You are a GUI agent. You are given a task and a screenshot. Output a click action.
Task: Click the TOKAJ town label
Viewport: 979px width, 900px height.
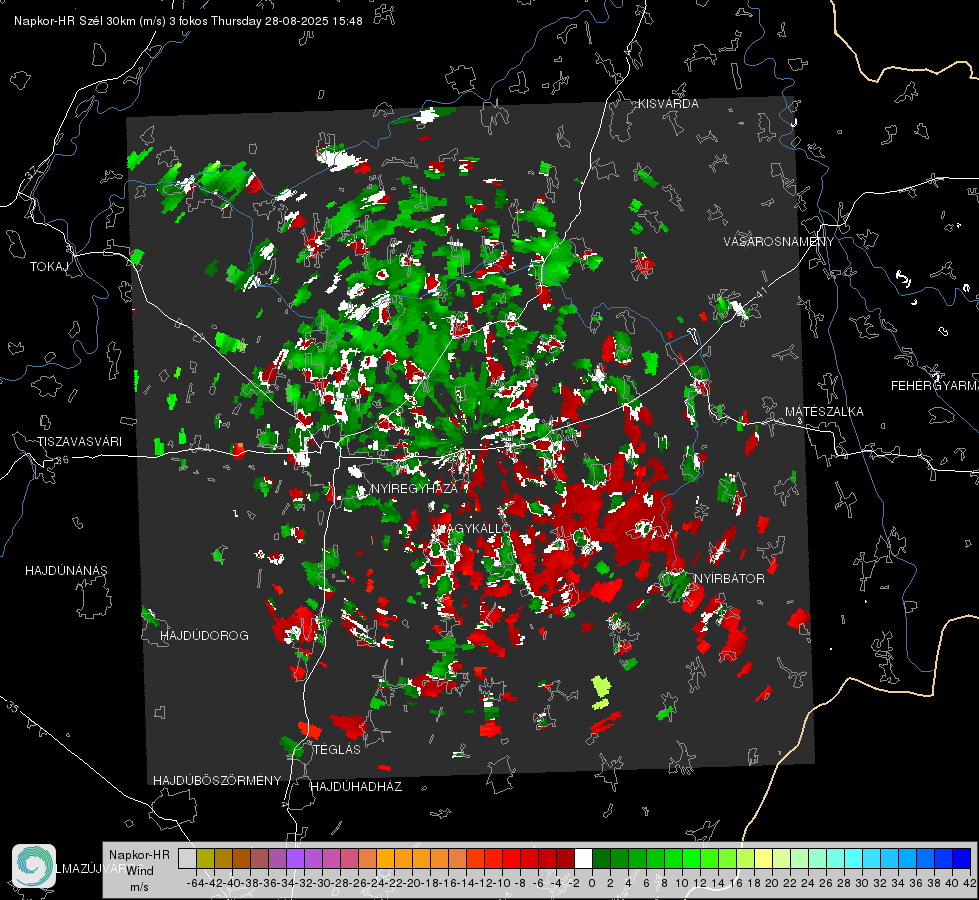49,267
